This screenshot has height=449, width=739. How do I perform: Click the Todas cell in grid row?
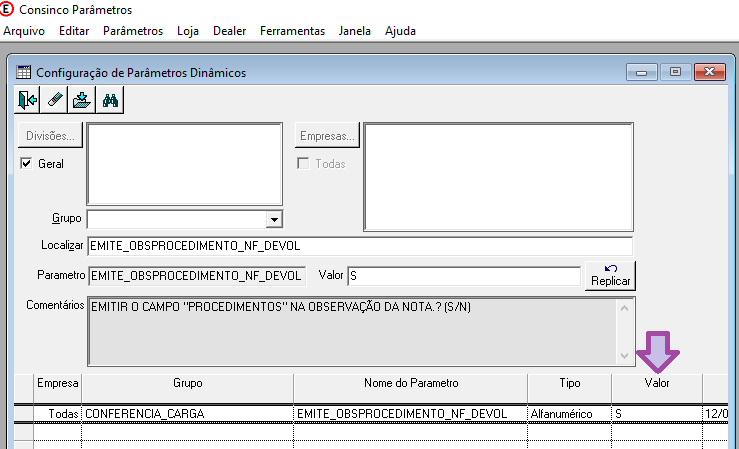tap(57, 414)
